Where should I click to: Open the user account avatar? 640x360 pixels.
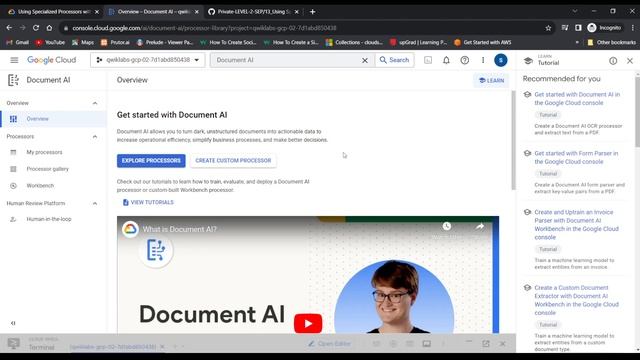pyautogui.click(x=501, y=60)
